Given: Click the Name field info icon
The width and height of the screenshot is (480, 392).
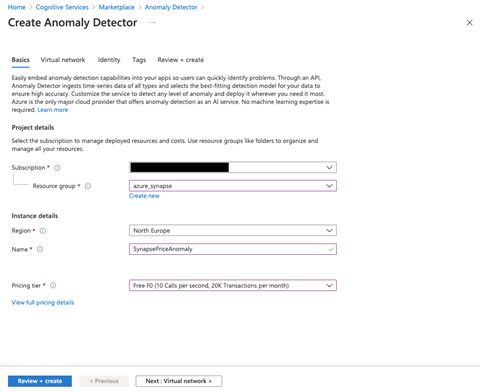Looking at the screenshot, I should (x=40, y=249).
